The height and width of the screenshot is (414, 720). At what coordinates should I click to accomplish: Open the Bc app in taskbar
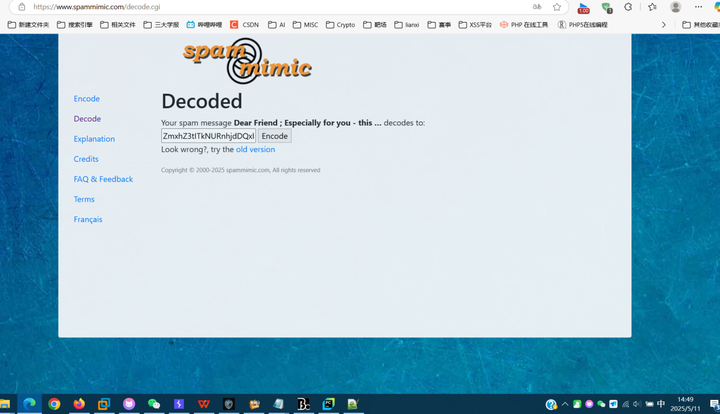pos(304,404)
